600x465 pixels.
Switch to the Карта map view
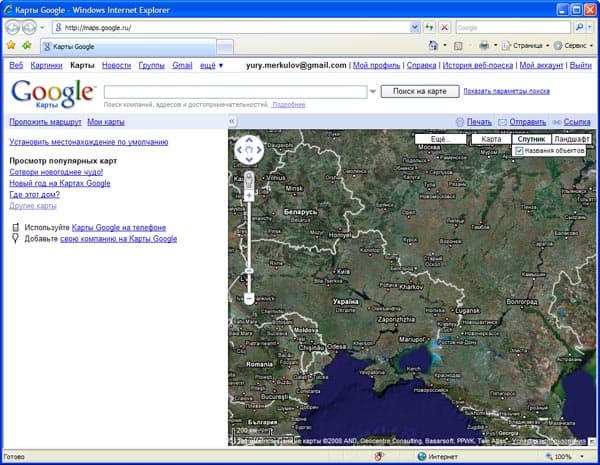pyautogui.click(x=491, y=139)
